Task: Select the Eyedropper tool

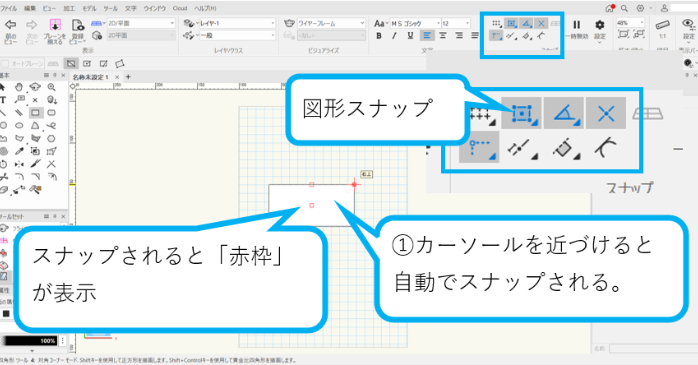Action: point(19,151)
